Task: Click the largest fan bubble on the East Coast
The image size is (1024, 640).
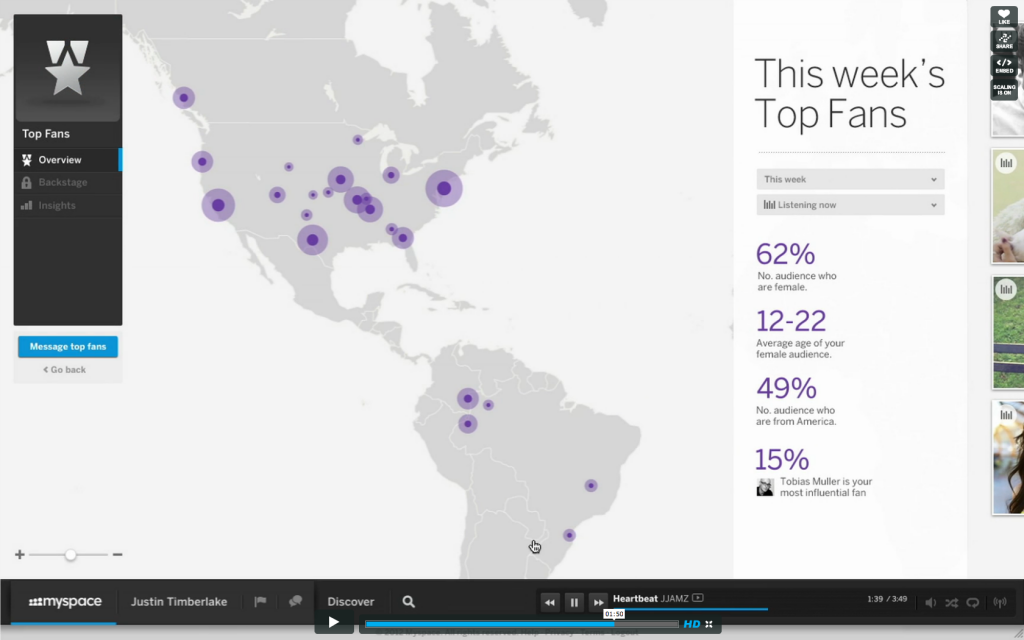Action: 444,188
